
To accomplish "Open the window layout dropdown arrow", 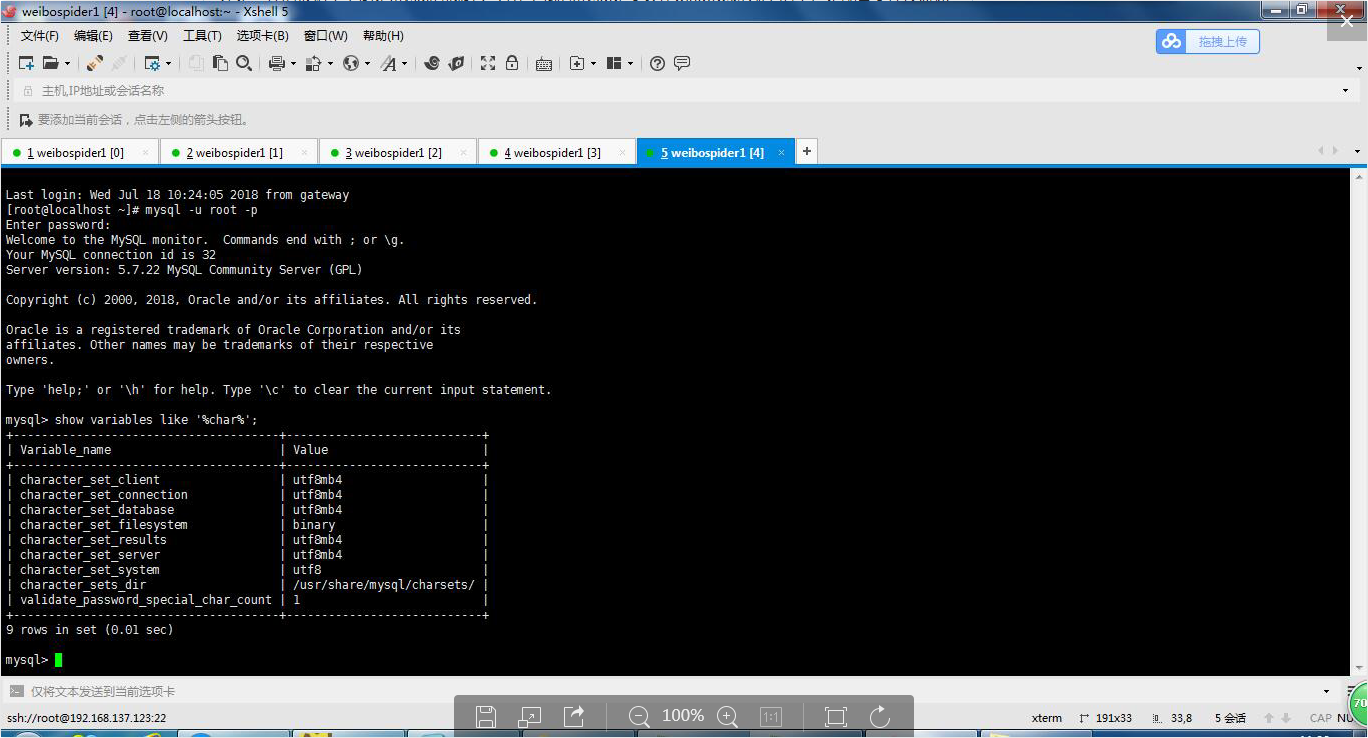I will [x=628, y=63].
